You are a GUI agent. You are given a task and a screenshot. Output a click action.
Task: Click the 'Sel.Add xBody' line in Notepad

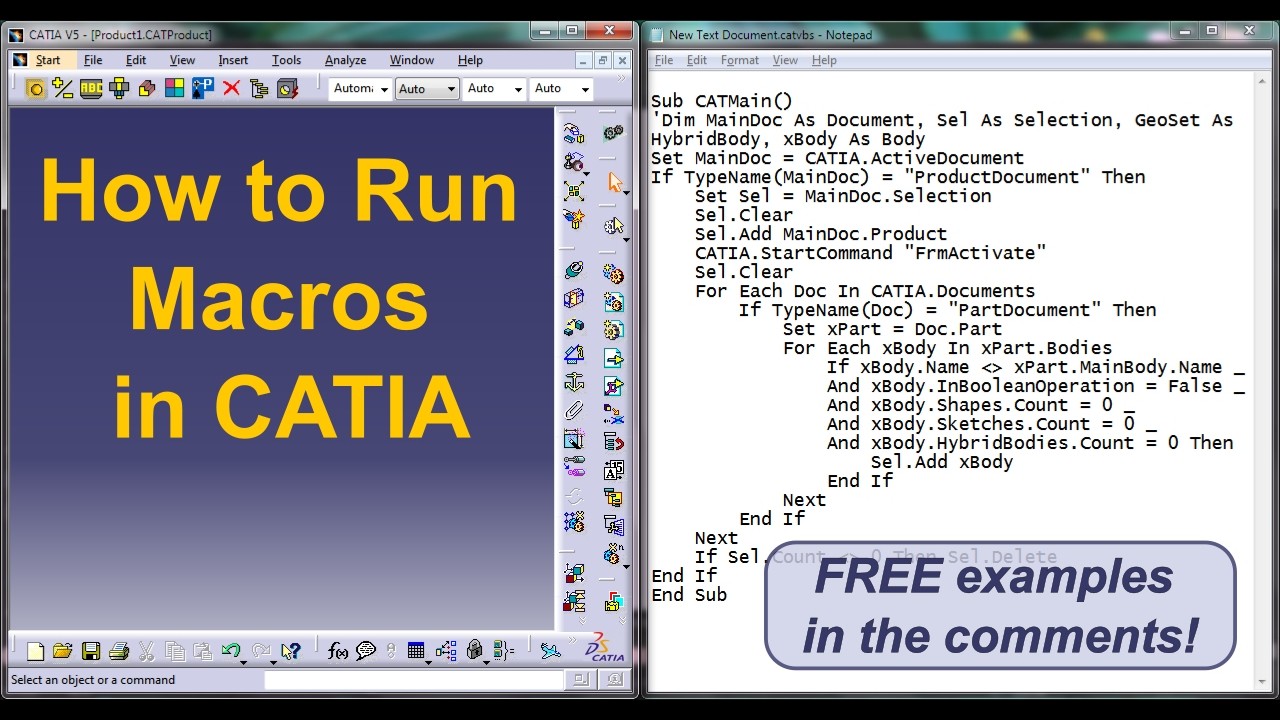coord(942,462)
